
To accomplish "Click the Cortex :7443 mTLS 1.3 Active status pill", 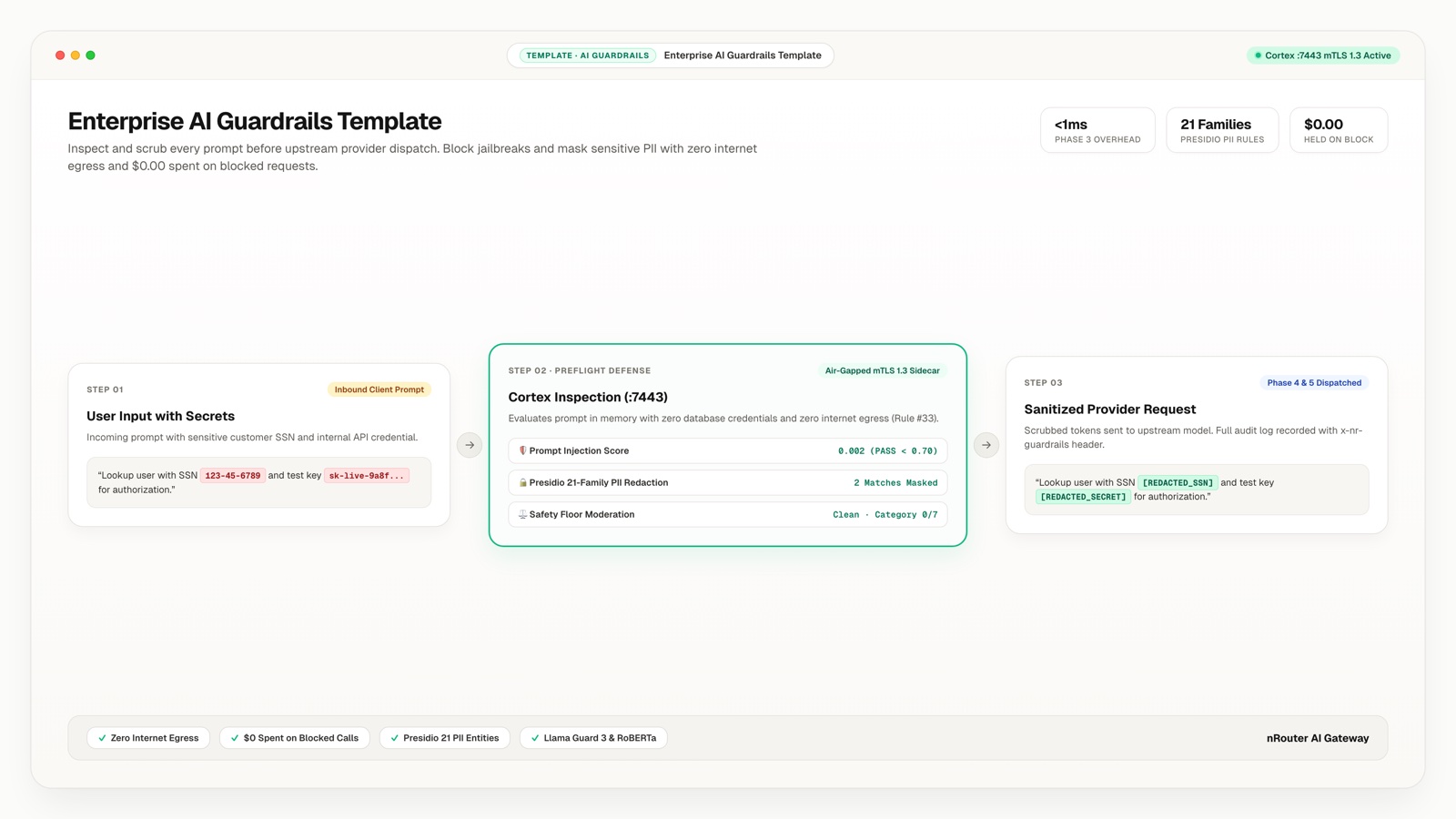I will pos(1323,56).
